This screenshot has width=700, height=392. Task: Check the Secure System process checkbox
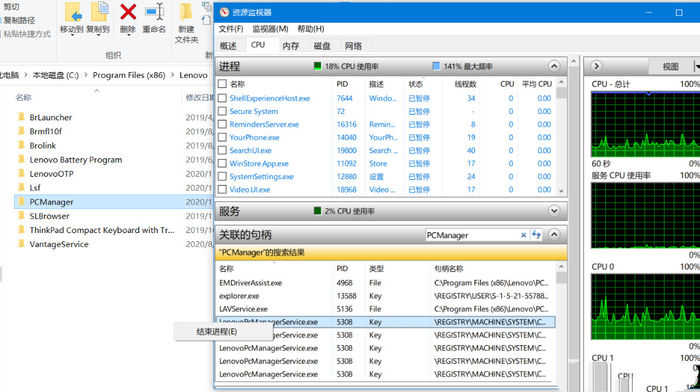click(222, 111)
